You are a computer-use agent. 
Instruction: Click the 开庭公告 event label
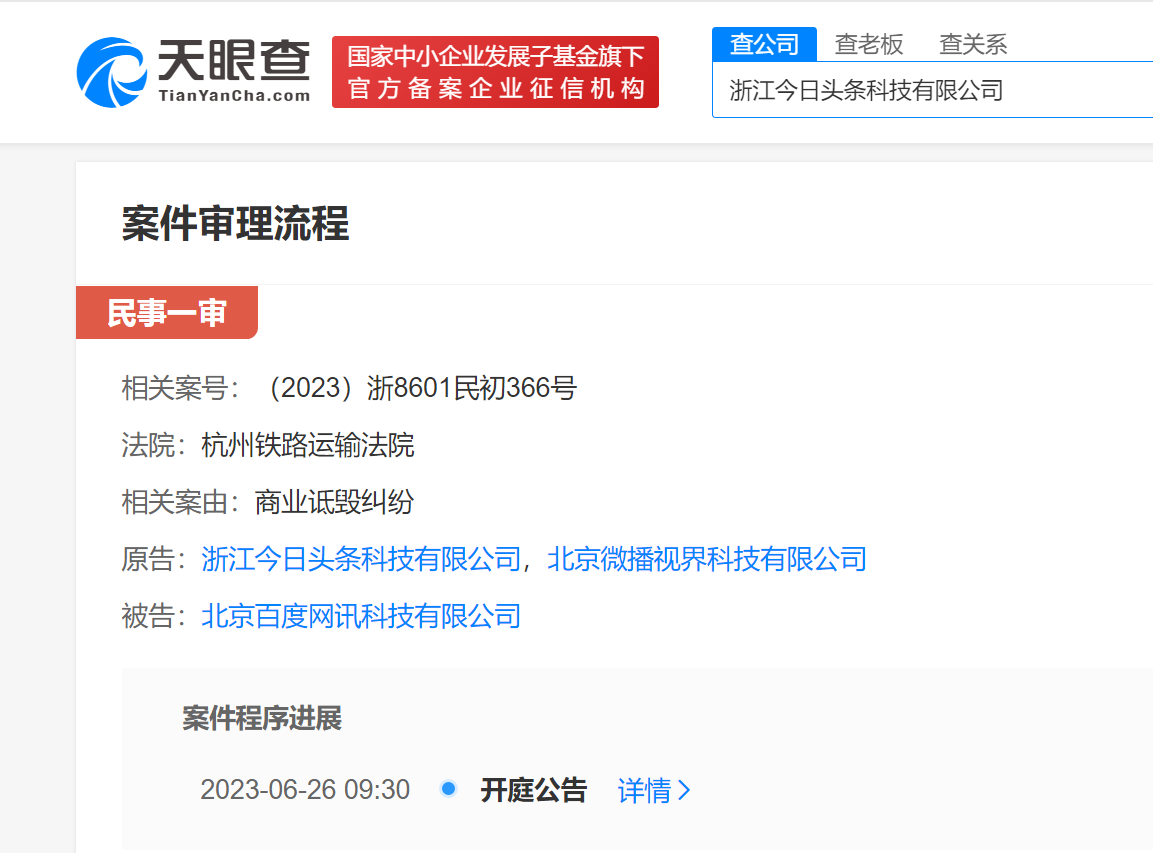point(533,791)
